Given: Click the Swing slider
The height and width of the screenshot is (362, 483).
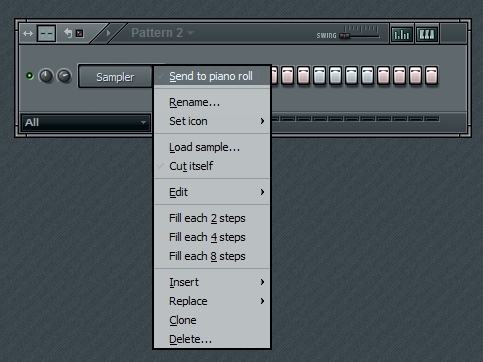Looking at the screenshot, I should tap(359, 36).
